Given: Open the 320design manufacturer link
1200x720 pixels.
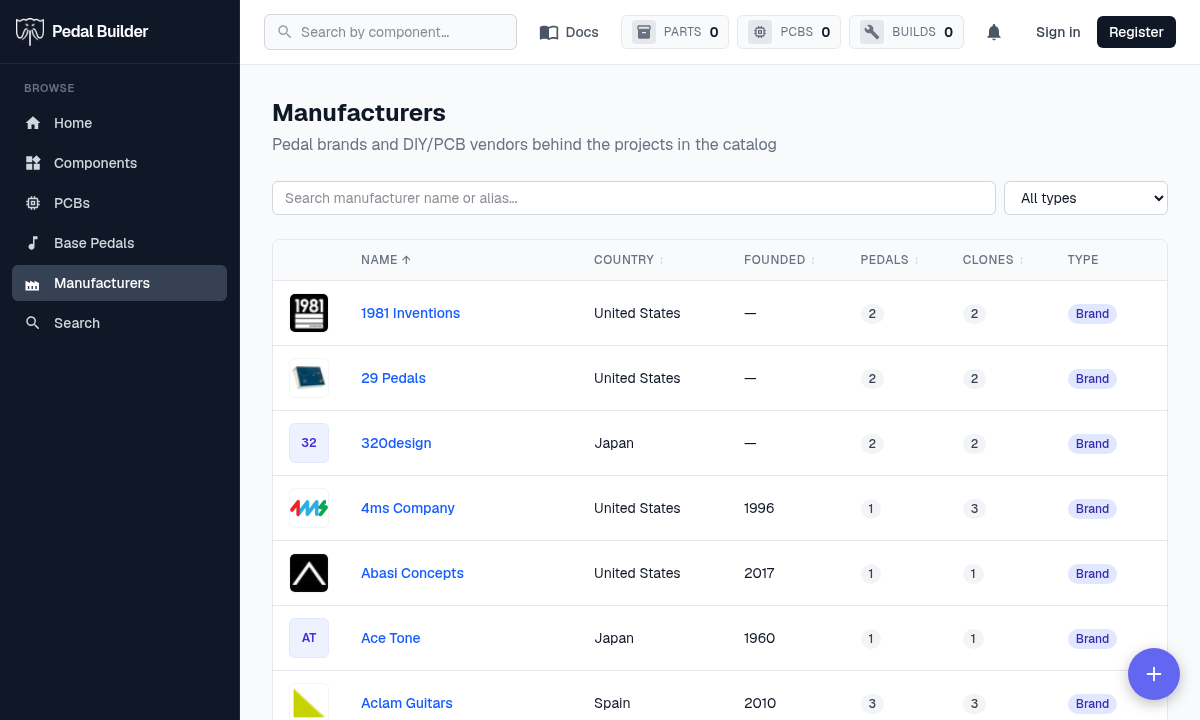Looking at the screenshot, I should [x=396, y=443].
